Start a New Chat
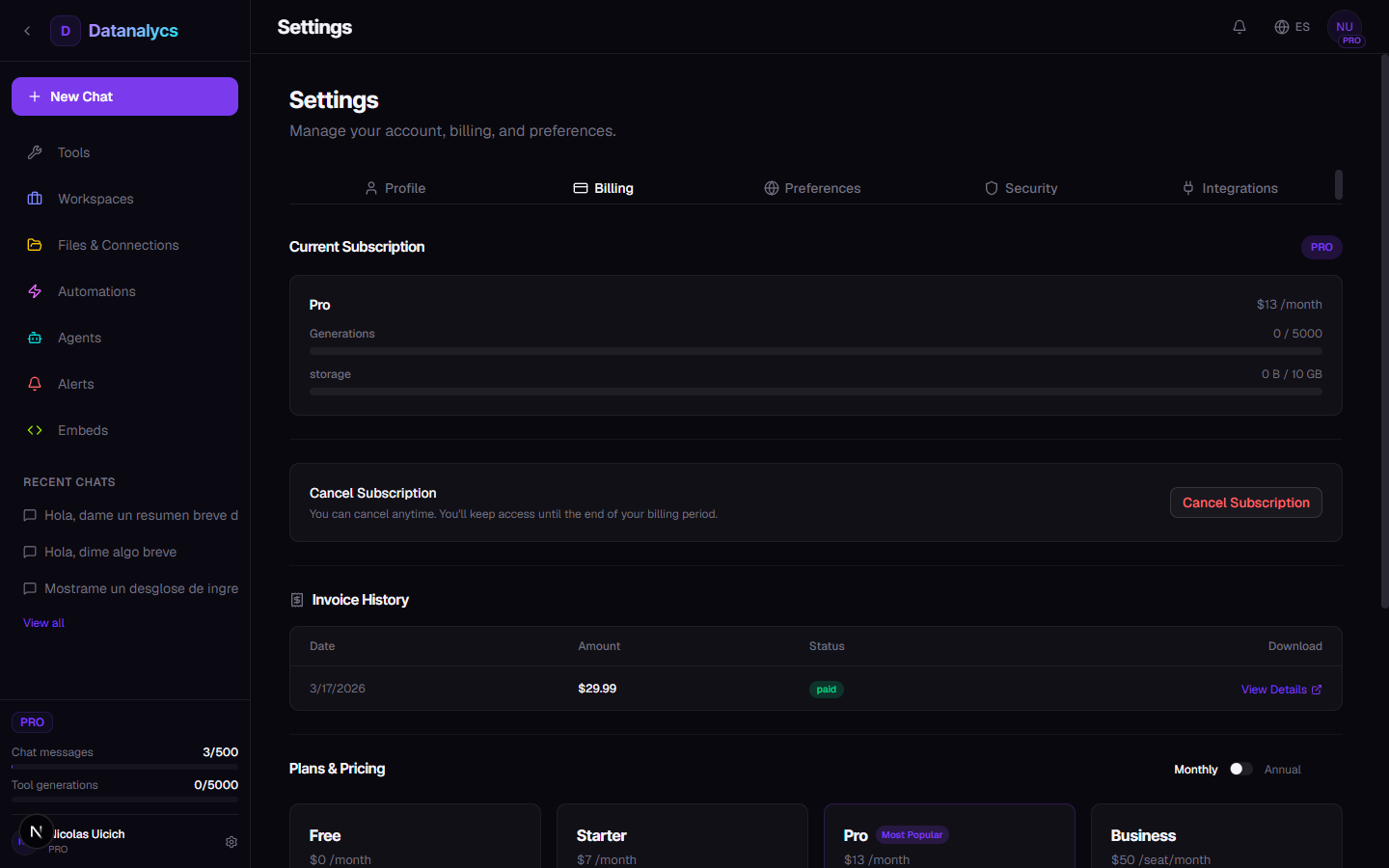Viewport: 1389px width, 868px height. click(124, 96)
